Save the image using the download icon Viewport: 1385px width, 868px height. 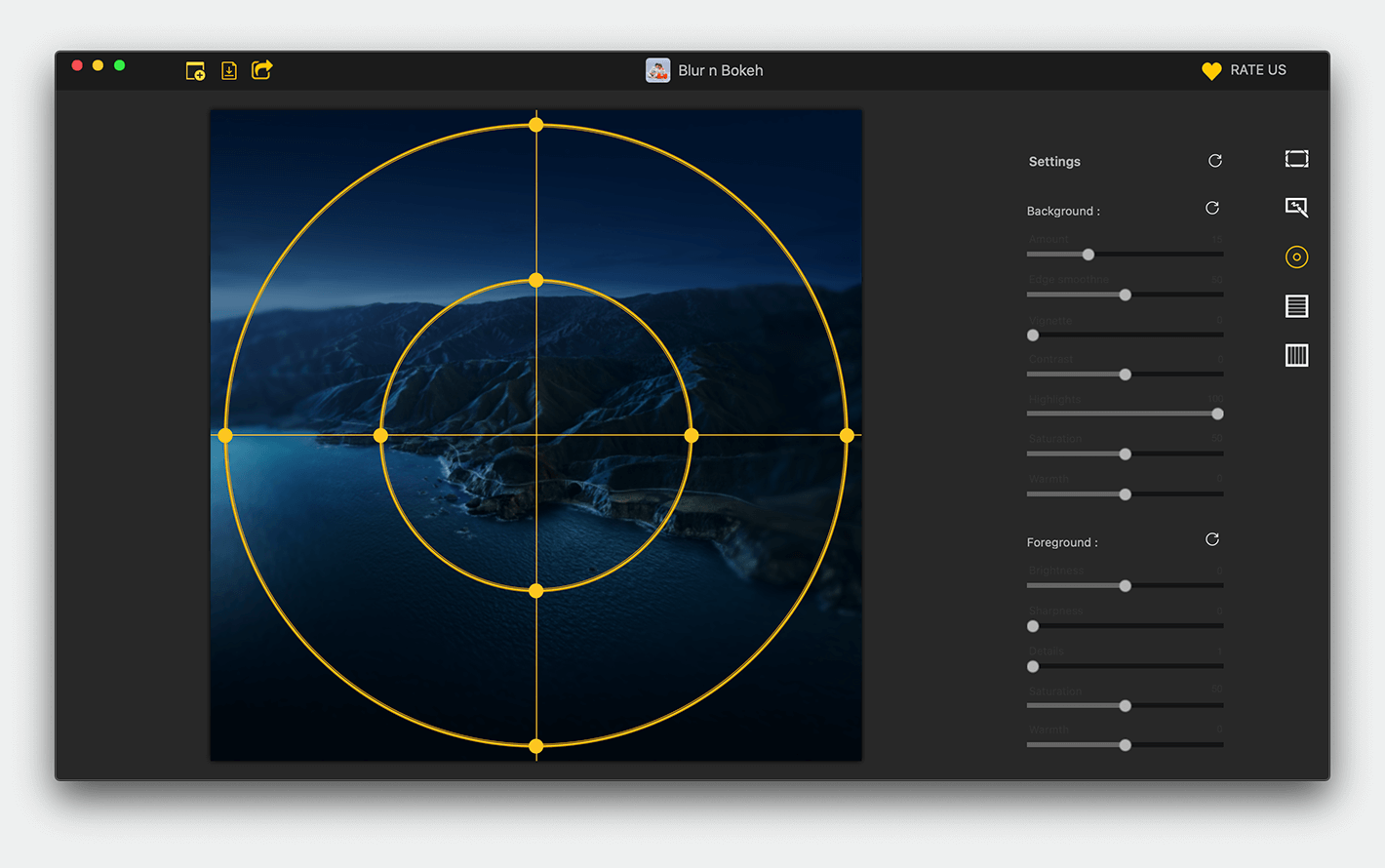click(229, 71)
